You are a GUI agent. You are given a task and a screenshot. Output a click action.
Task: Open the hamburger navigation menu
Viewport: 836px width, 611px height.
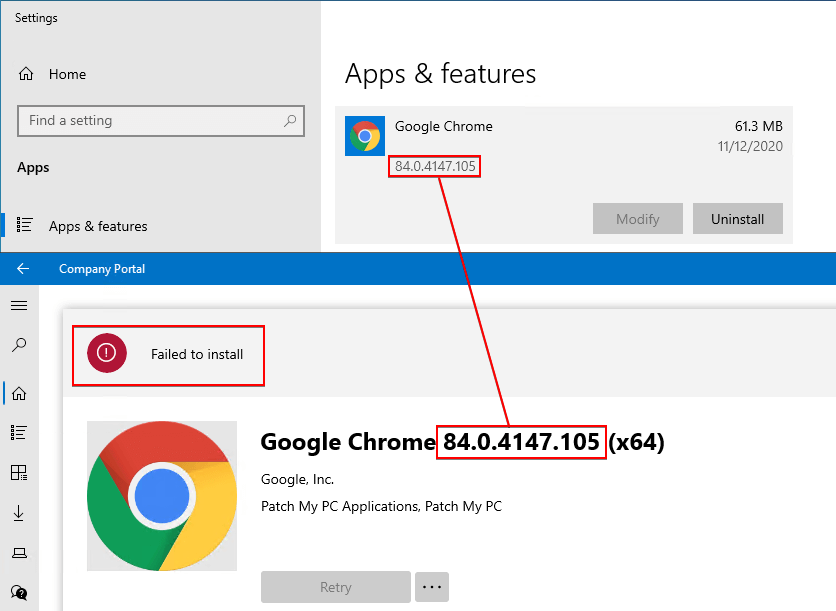click(19, 305)
